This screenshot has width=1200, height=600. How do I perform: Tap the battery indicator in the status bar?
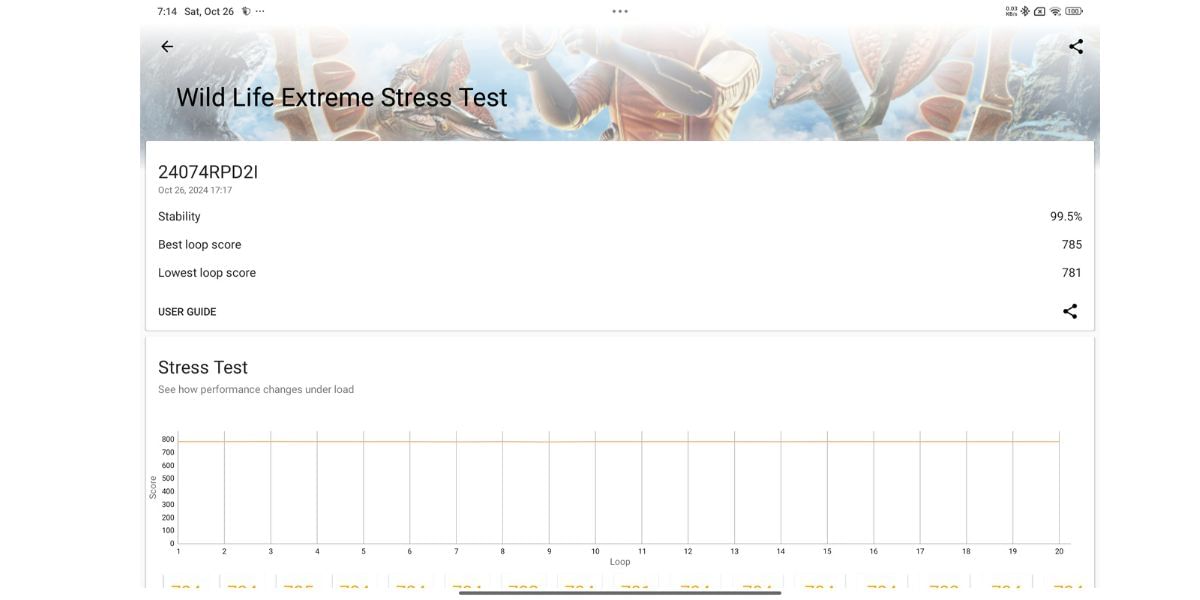pos(1074,12)
